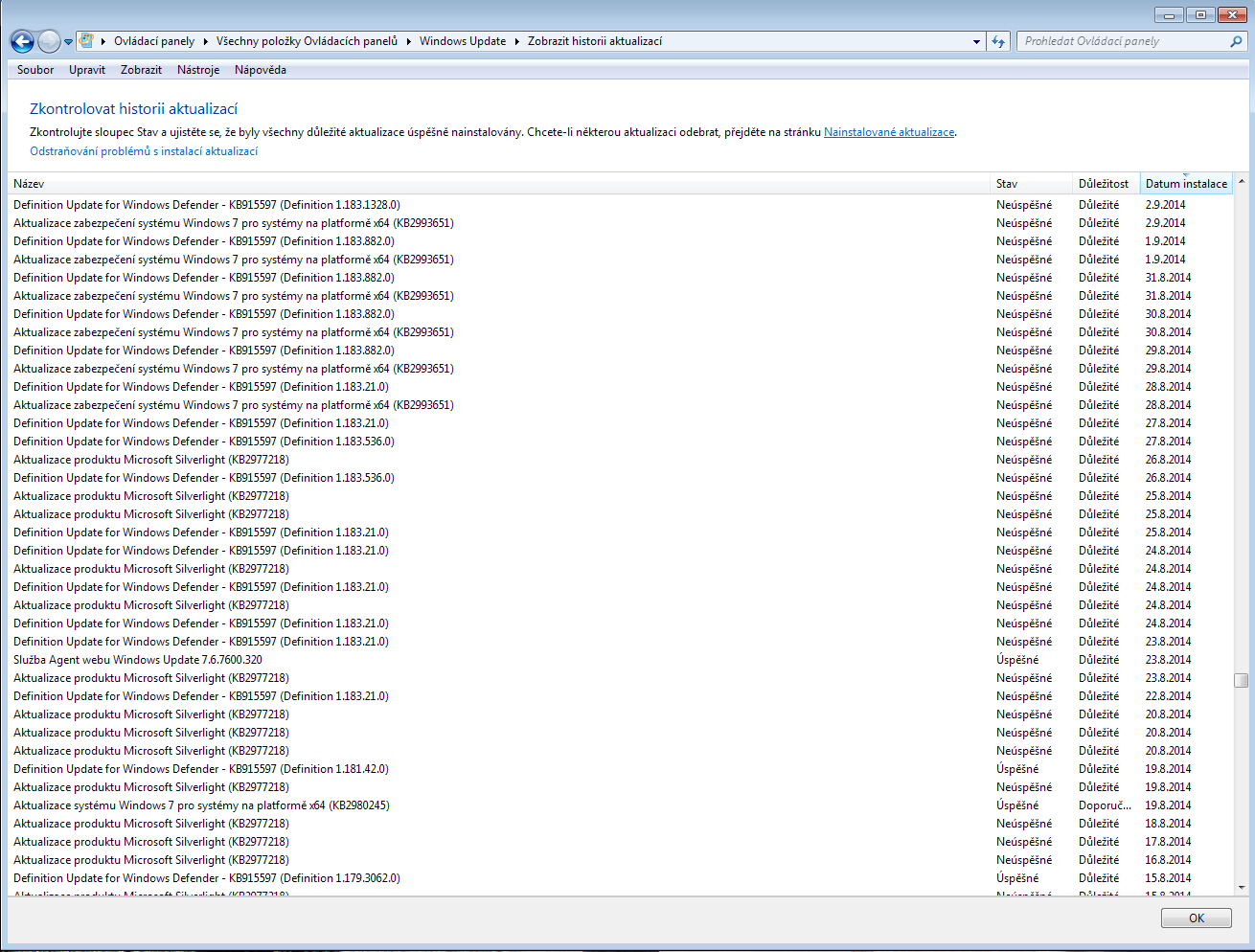1255x952 pixels.
Task: Select the Silverlight KB2977218 row dated 26.8.2014
Action: click(621, 460)
